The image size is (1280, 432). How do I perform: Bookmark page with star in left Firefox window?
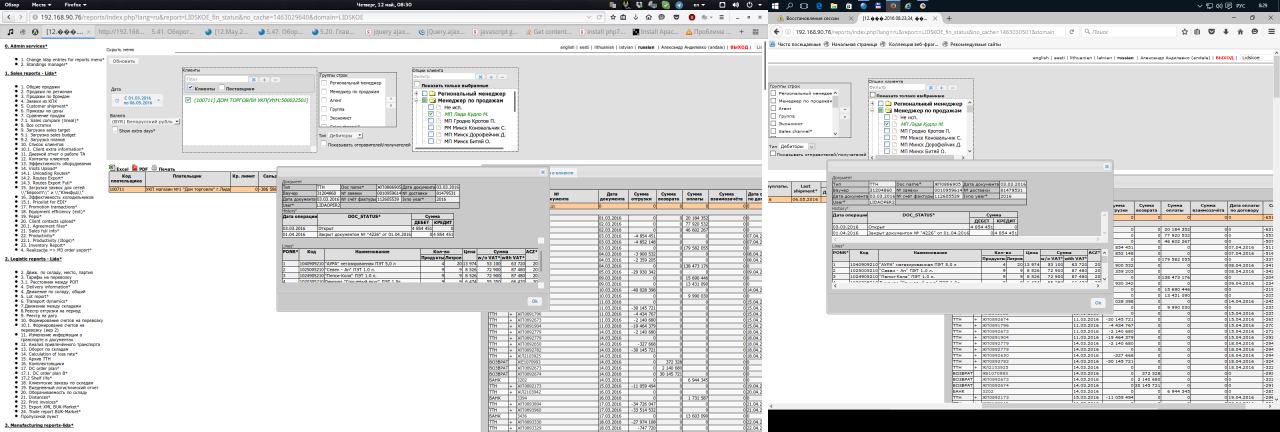pos(613,17)
